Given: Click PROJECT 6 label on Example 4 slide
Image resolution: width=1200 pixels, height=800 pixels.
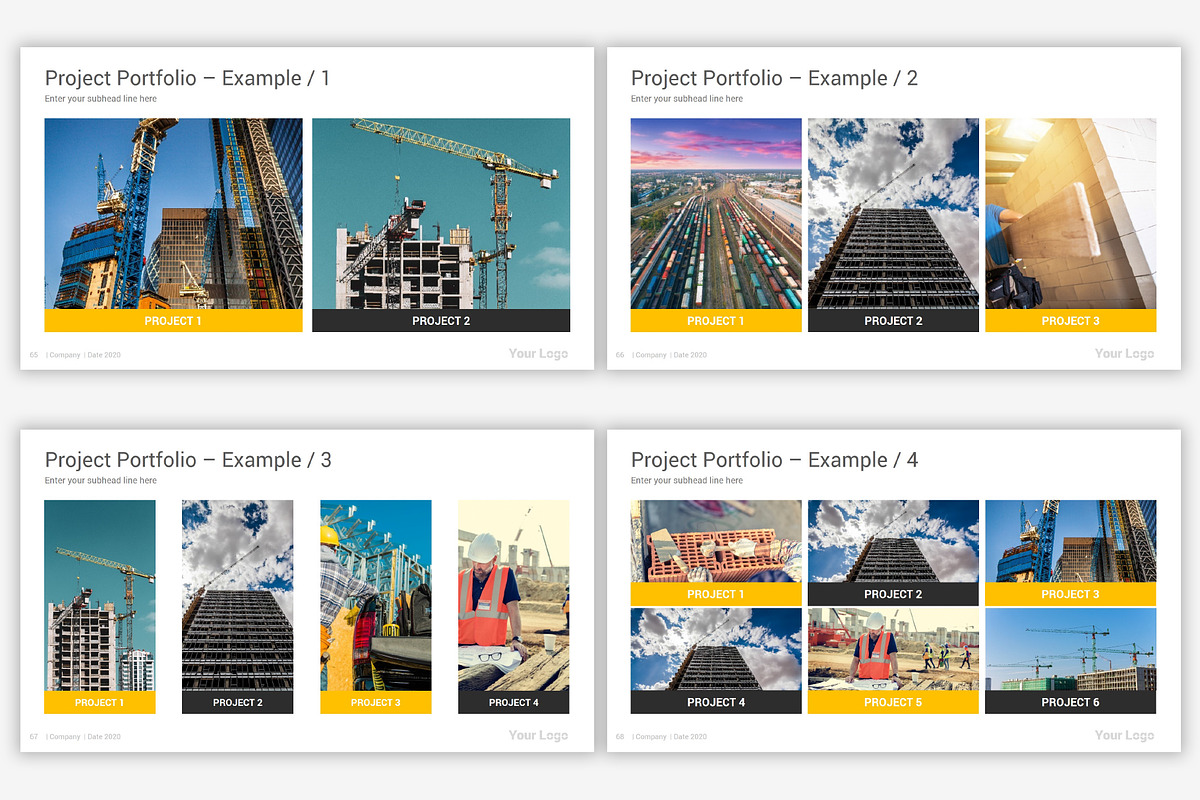Looking at the screenshot, I should tap(1070, 702).
